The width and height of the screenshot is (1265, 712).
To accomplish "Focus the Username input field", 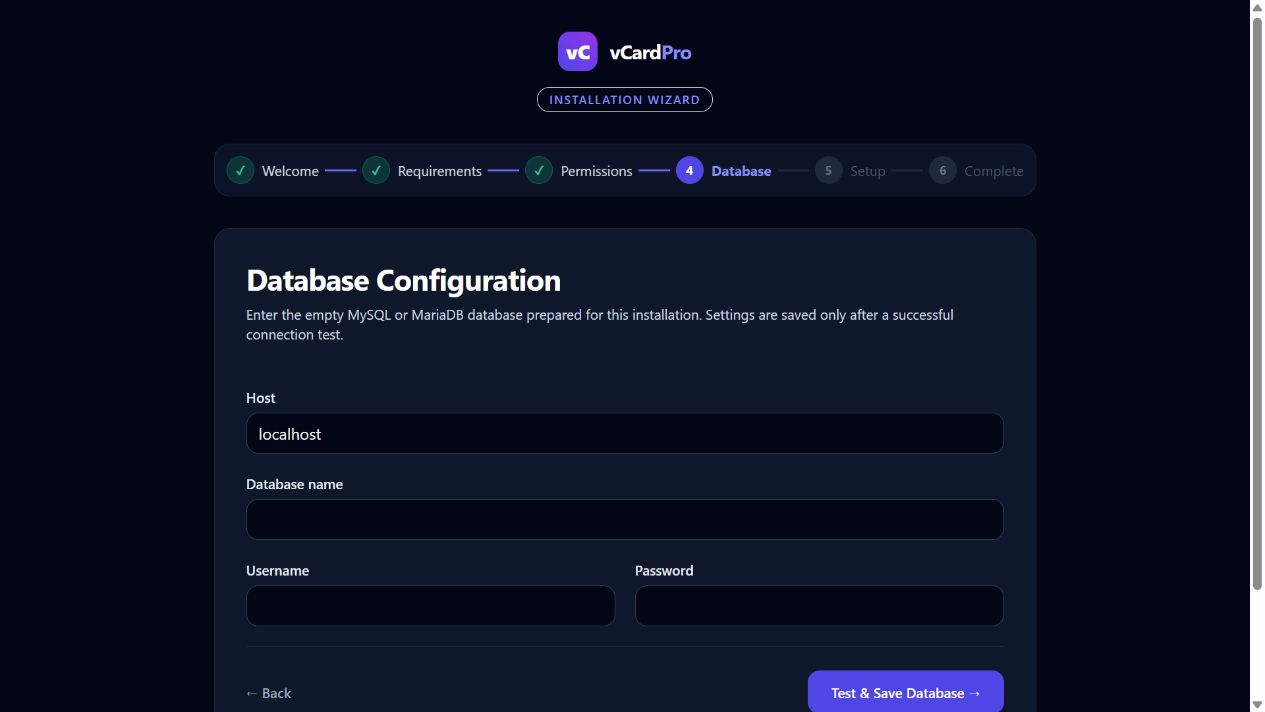I will click(431, 606).
